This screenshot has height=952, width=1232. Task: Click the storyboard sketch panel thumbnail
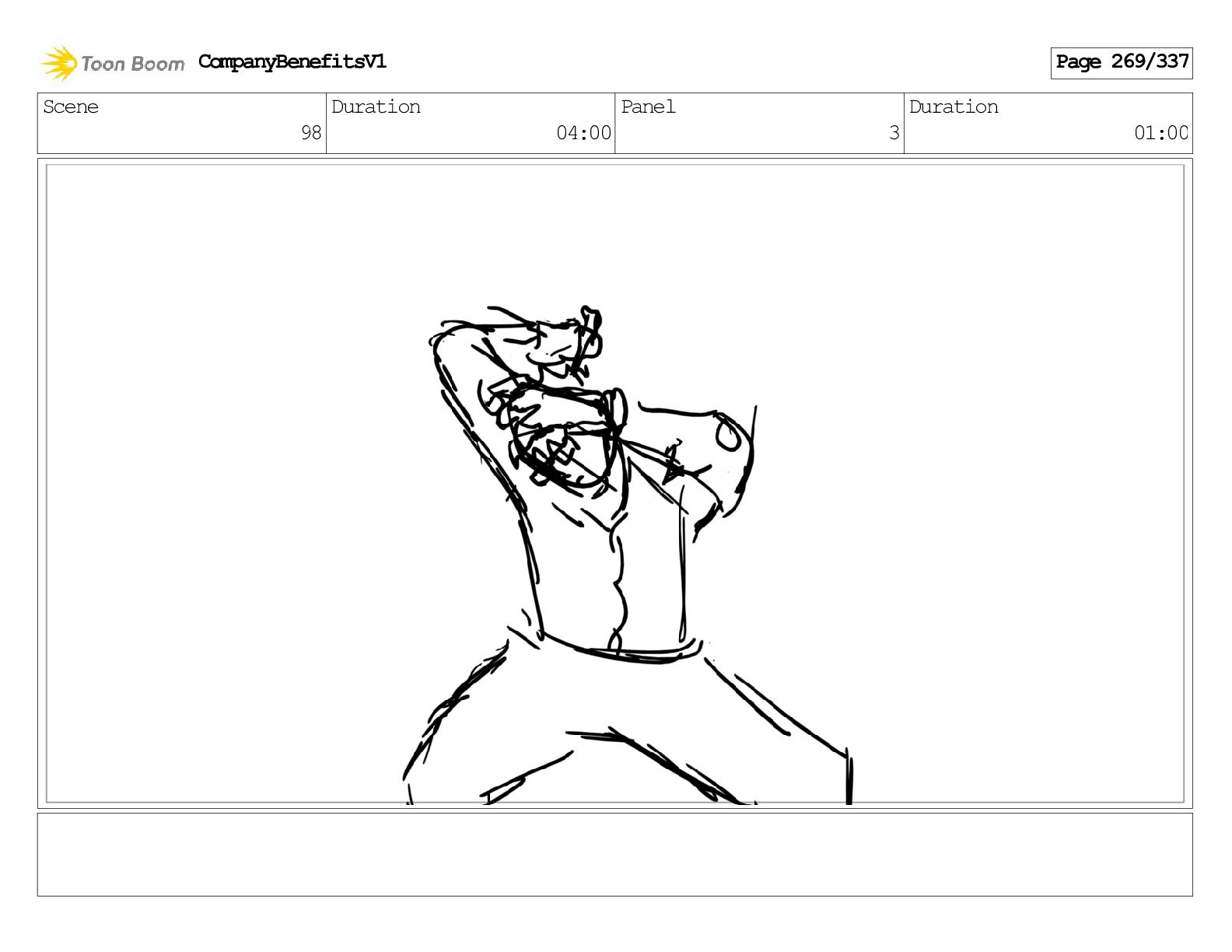click(615, 484)
